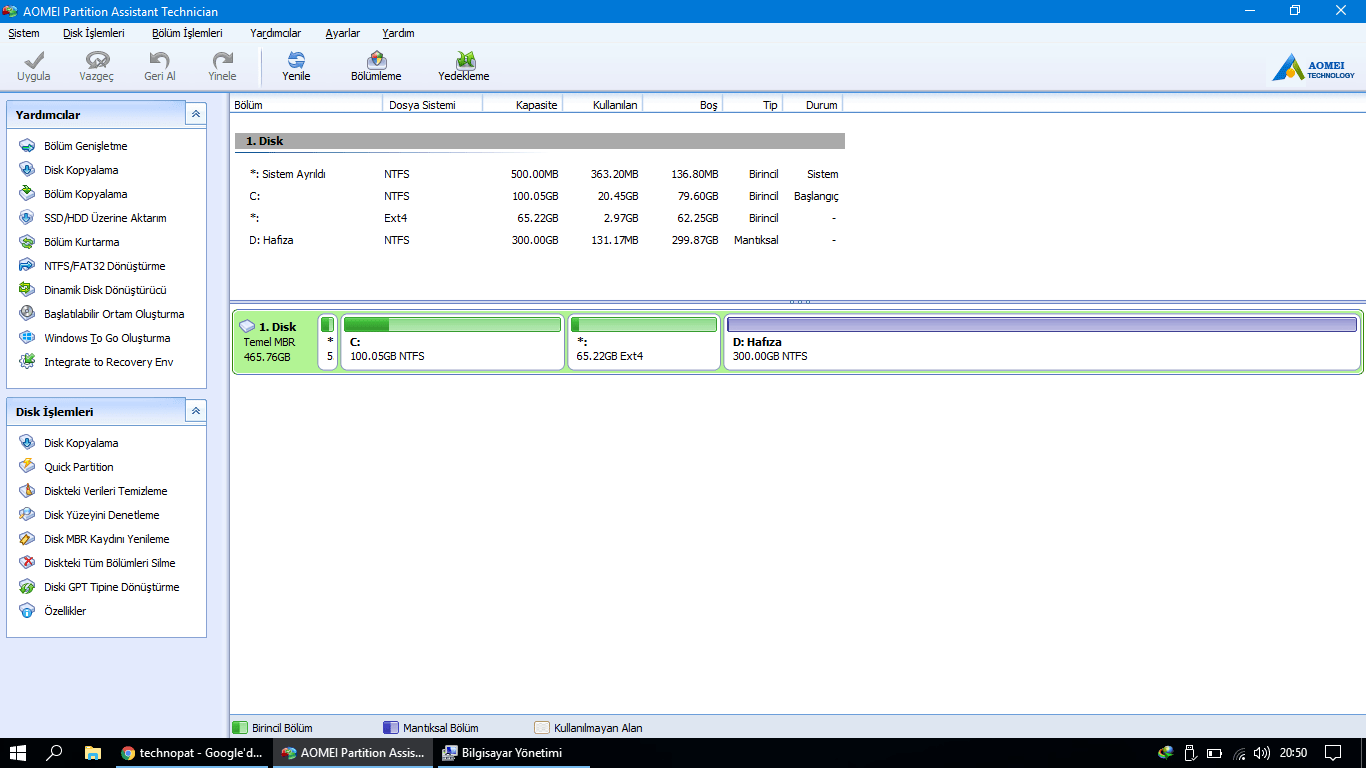
Task: Sort by the Kapasite column header
Action: tap(522, 105)
